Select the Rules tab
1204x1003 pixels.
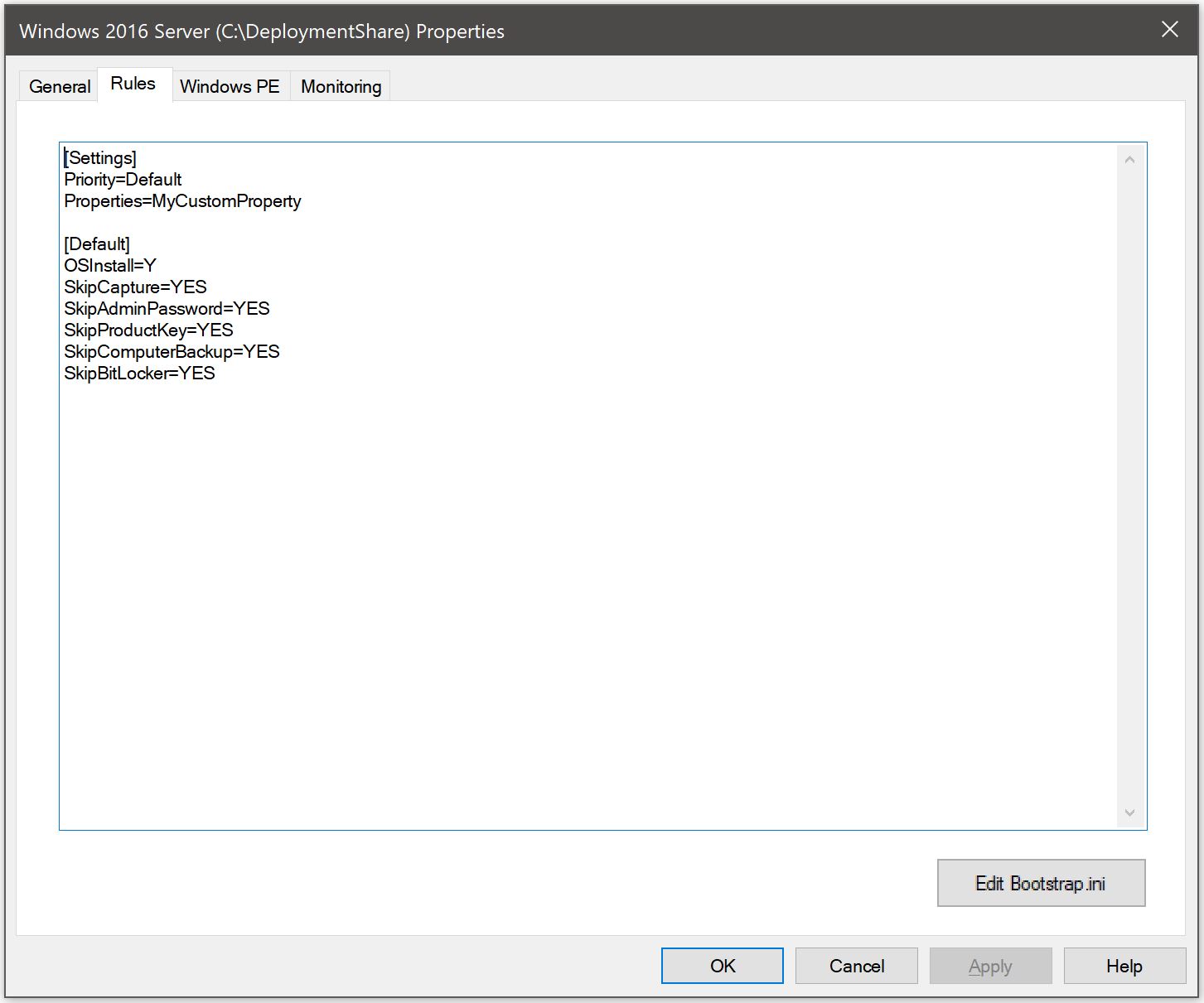133,83
